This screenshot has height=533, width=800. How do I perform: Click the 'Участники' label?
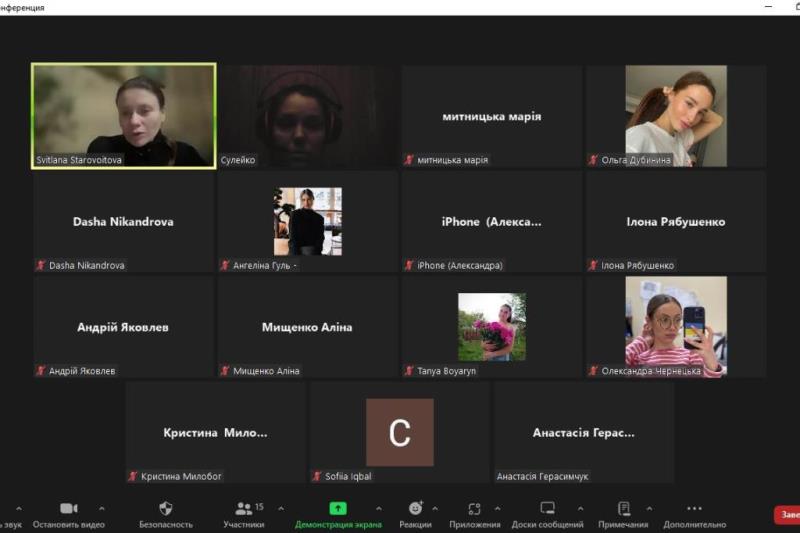pos(244,524)
